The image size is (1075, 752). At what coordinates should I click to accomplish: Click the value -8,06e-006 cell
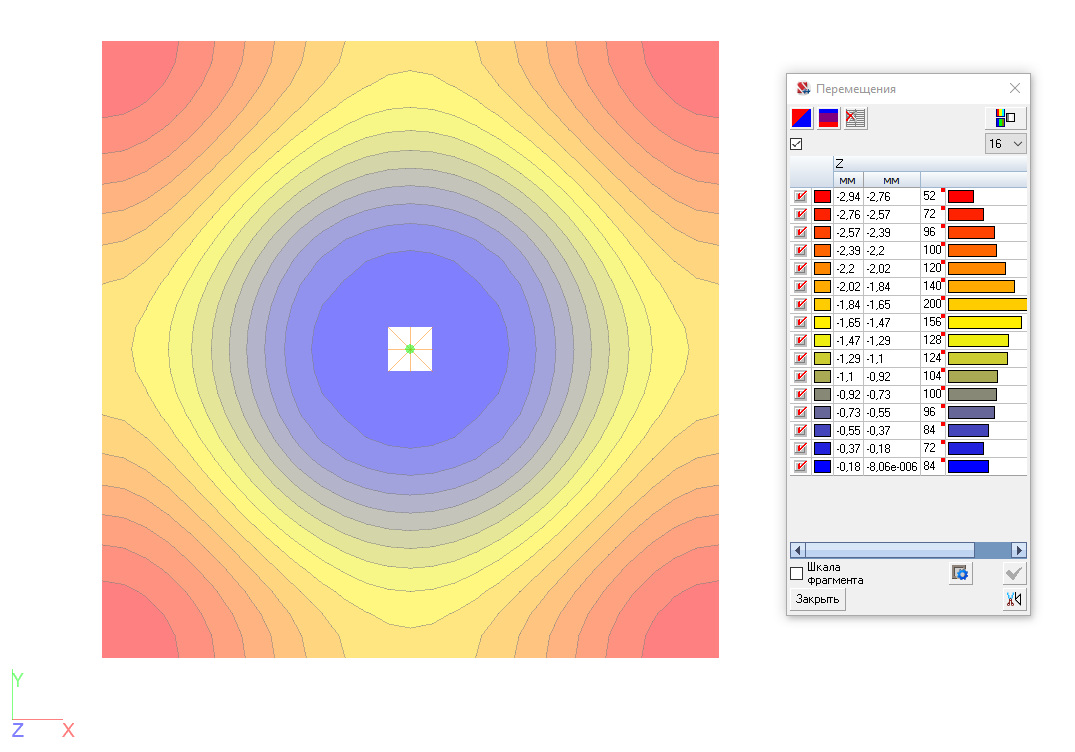click(x=891, y=467)
